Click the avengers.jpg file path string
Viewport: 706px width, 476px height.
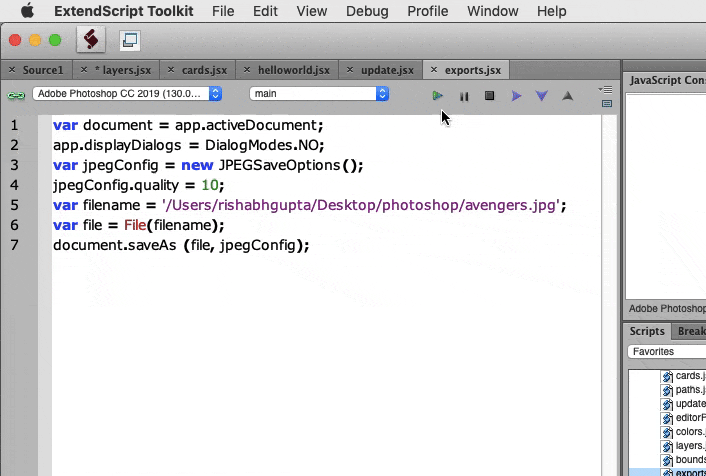pos(361,205)
